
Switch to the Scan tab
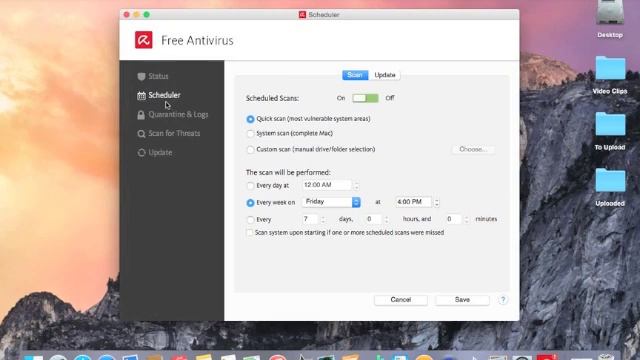coord(355,75)
